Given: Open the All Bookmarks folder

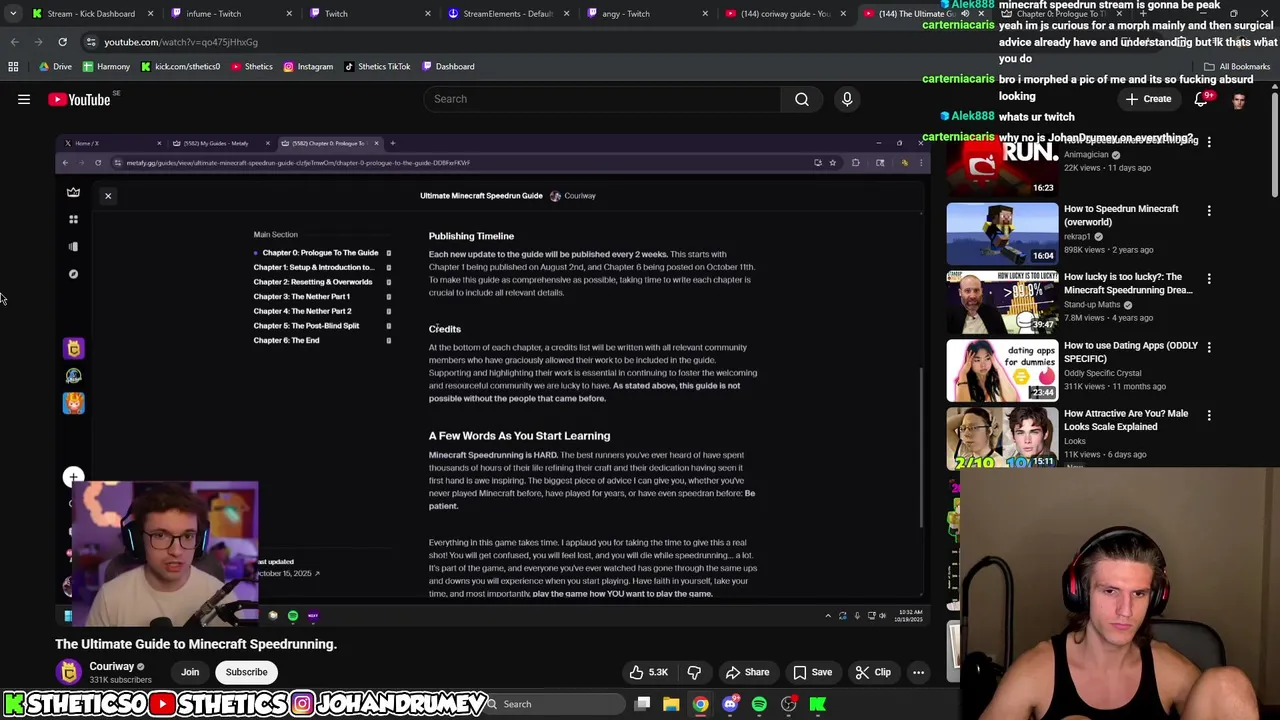Looking at the screenshot, I should [x=1237, y=67].
